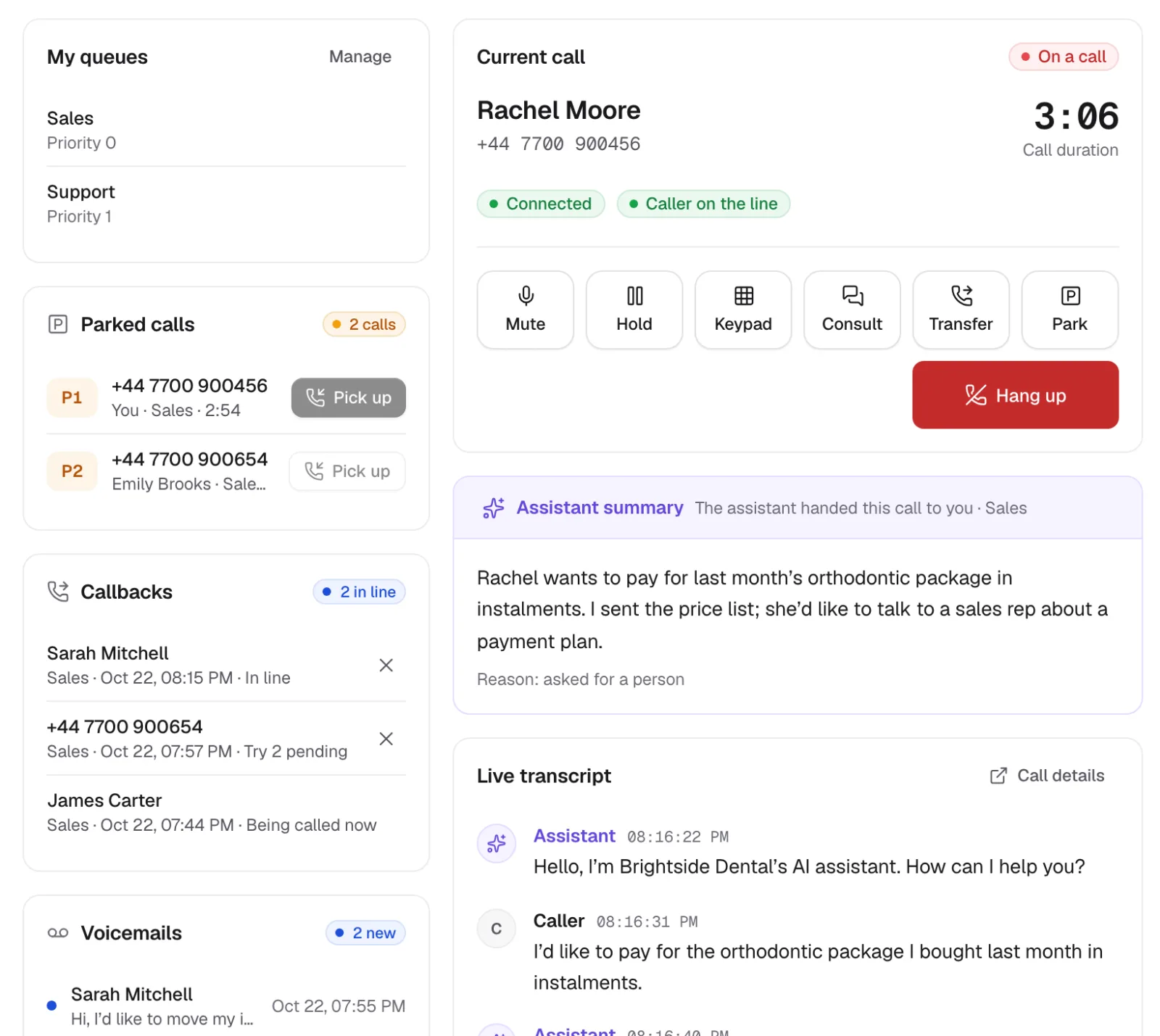Select the Sales queue row
The image size is (1160, 1036).
(226, 130)
